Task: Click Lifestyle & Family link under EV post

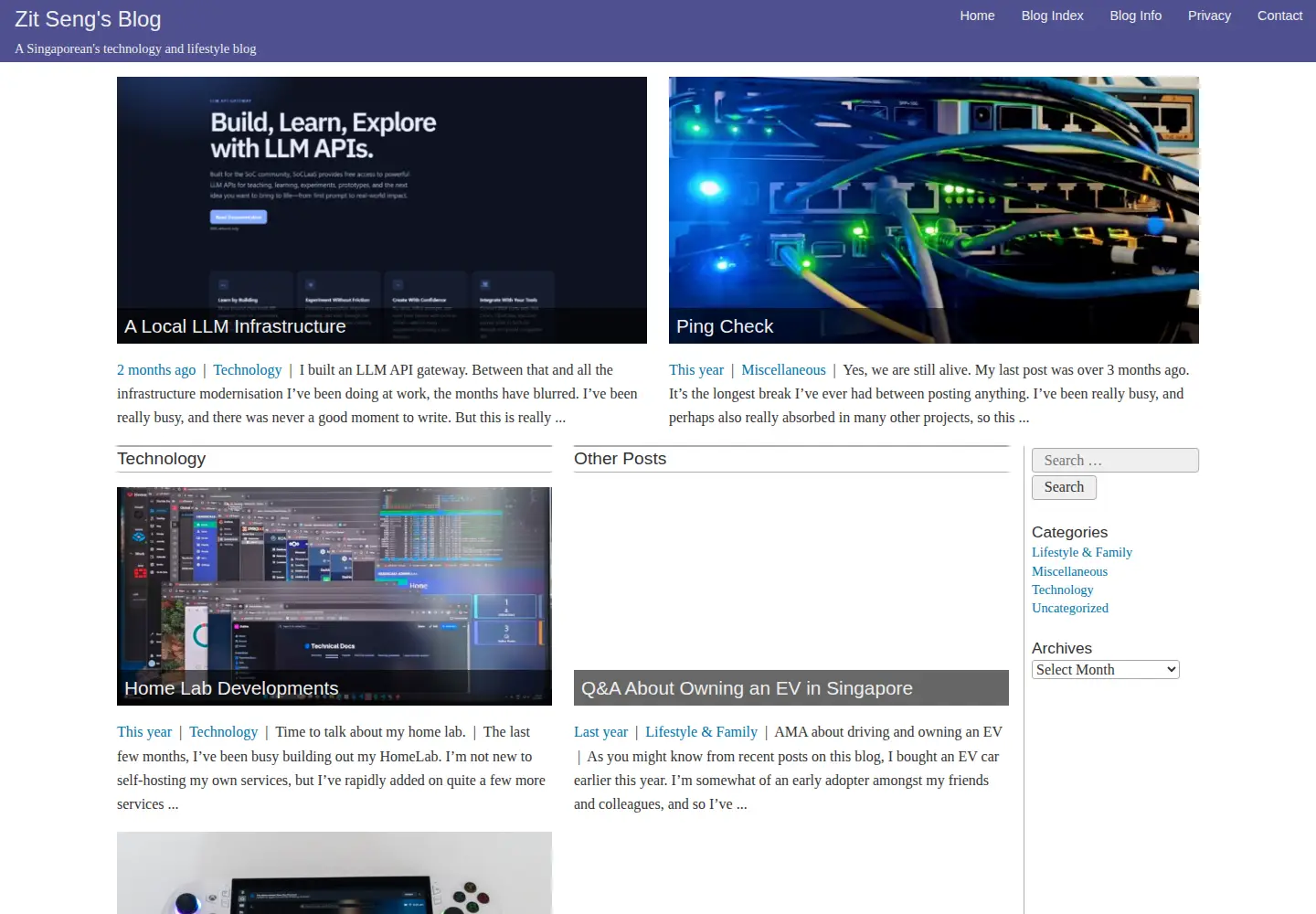Action: [x=701, y=732]
